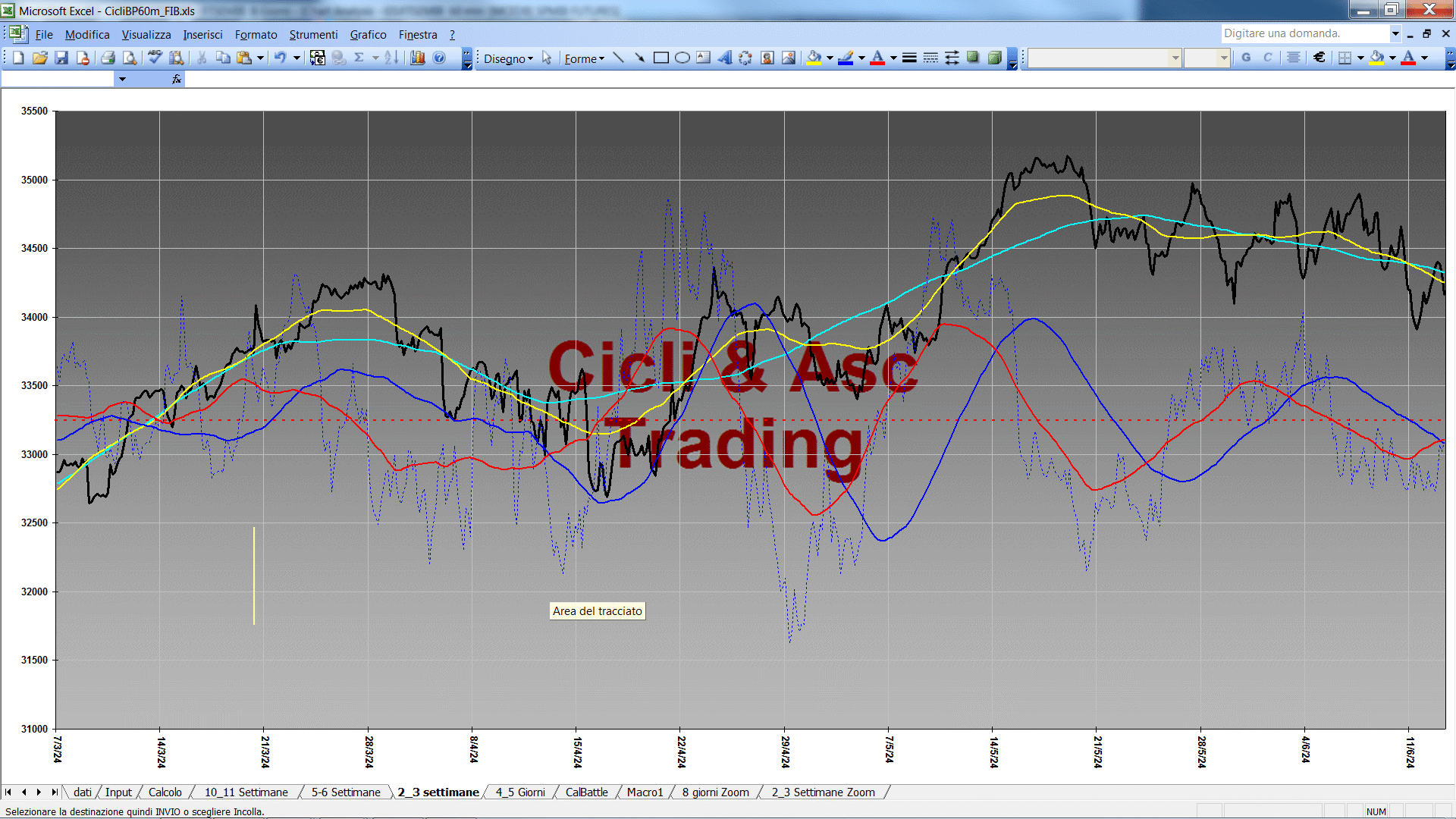Click the Shadow Style icon
This screenshot has height=819, width=1456.
[973, 58]
